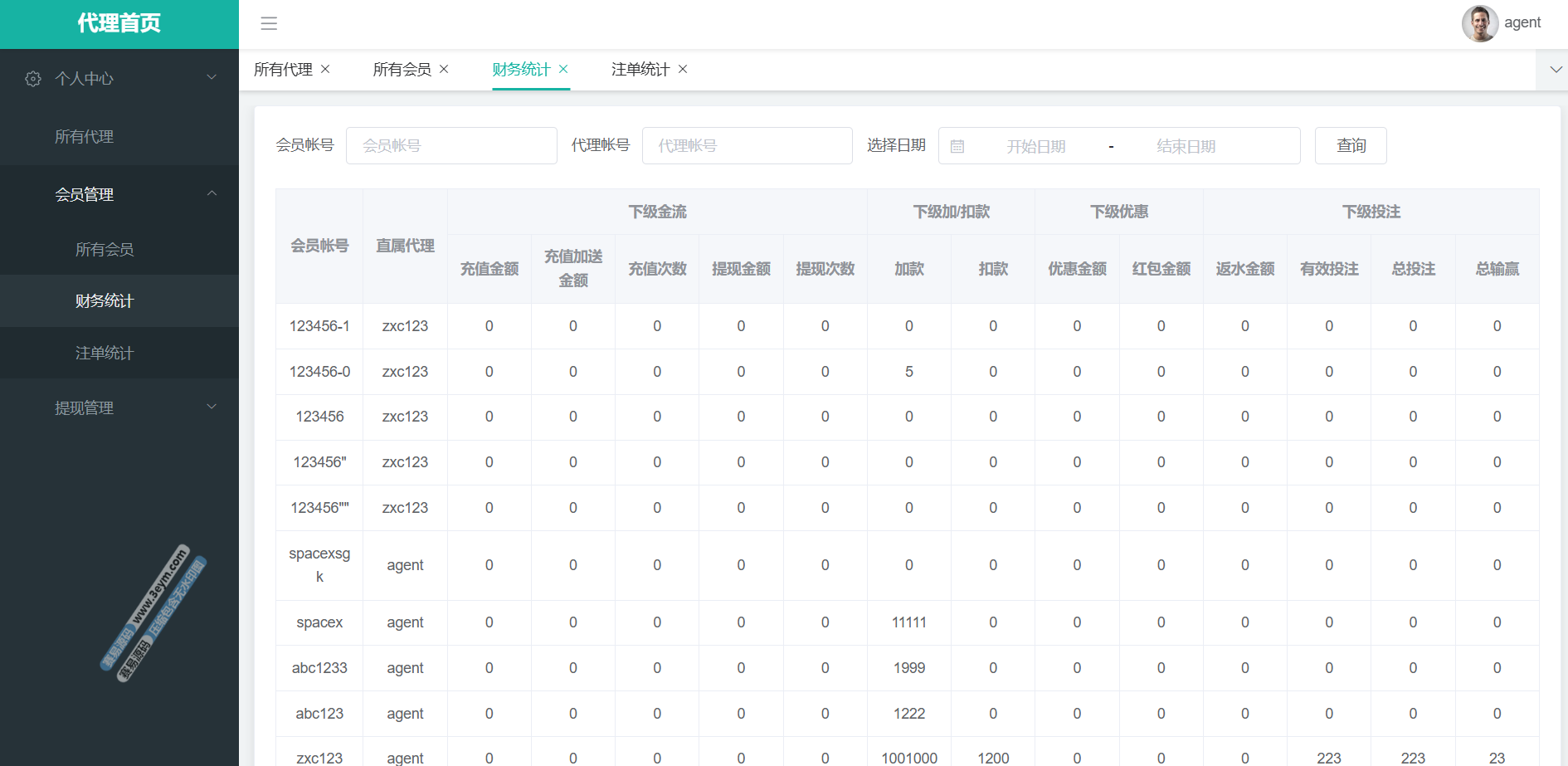The height and width of the screenshot is (766, 1568).
Task: Click the gear icon beside 个人中心
Action: coord(33,79)
